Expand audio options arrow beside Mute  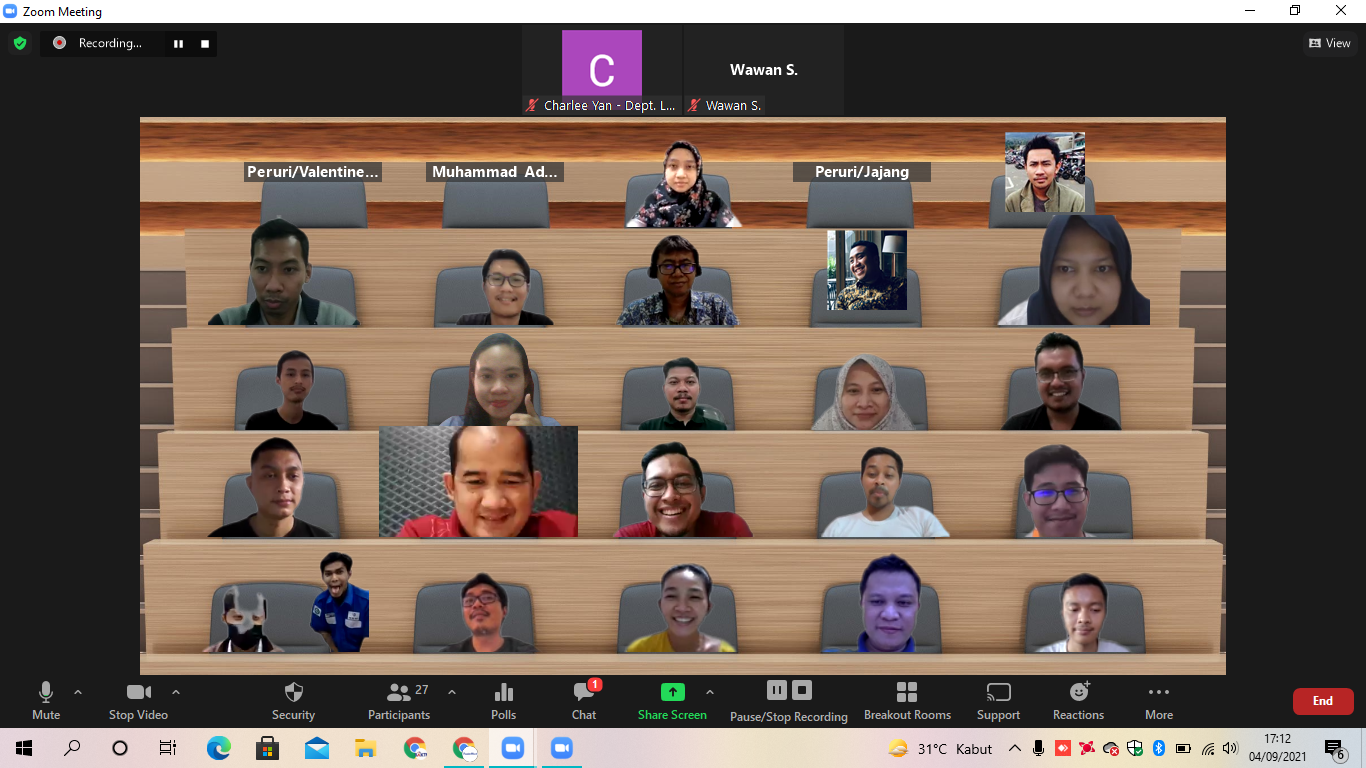point(78,692)
